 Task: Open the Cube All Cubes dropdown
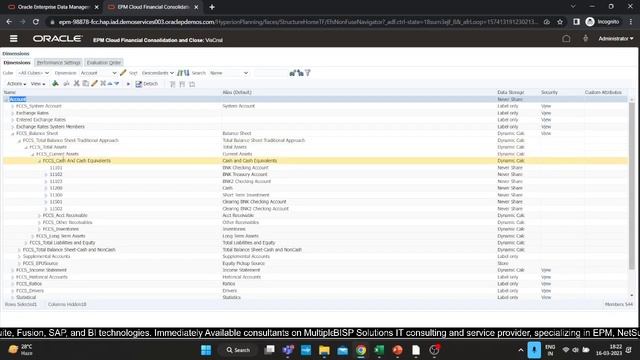point(33,73)
